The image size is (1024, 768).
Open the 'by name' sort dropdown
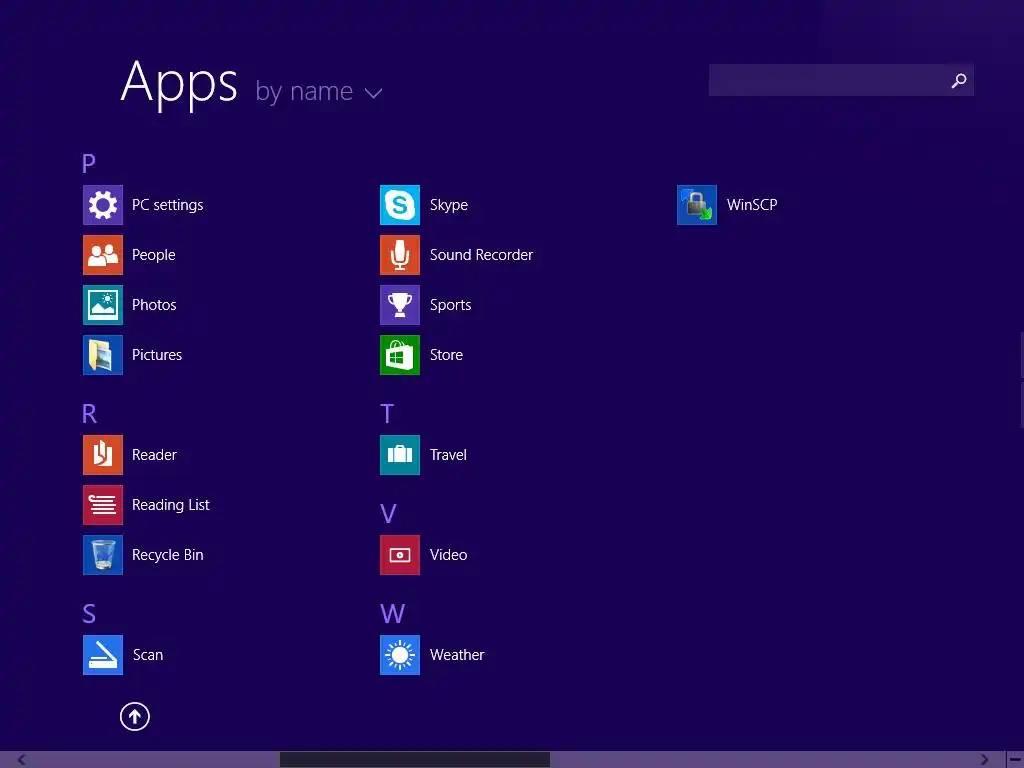(319, 91)
